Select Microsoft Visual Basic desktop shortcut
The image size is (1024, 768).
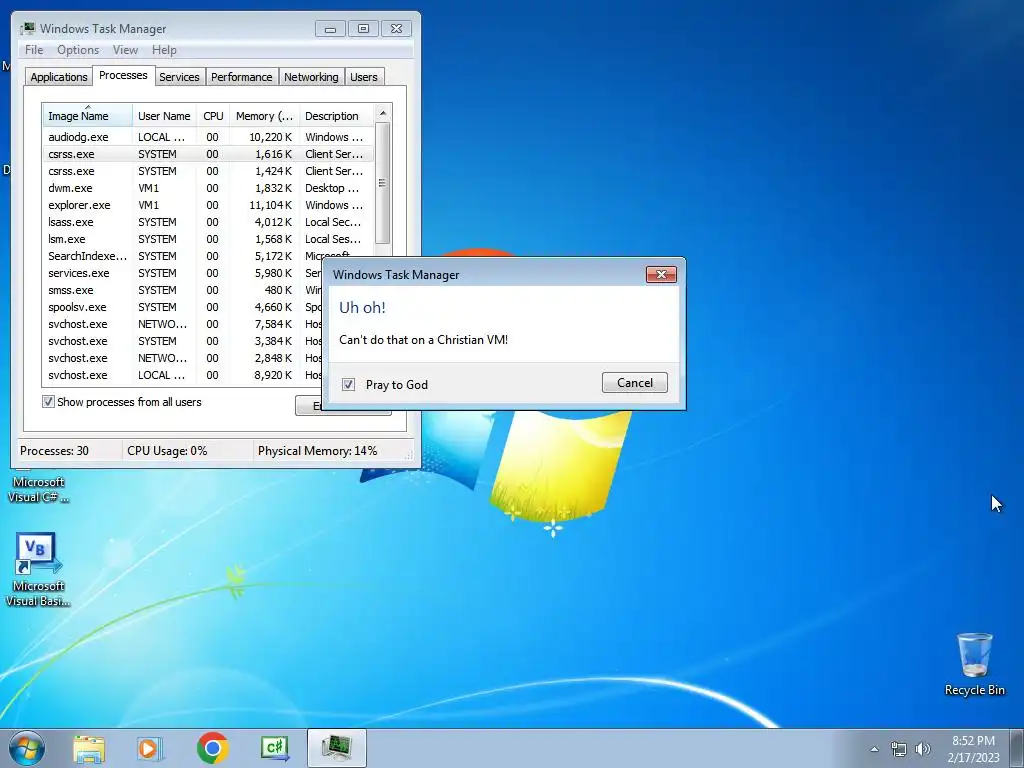tap(38, 569)
